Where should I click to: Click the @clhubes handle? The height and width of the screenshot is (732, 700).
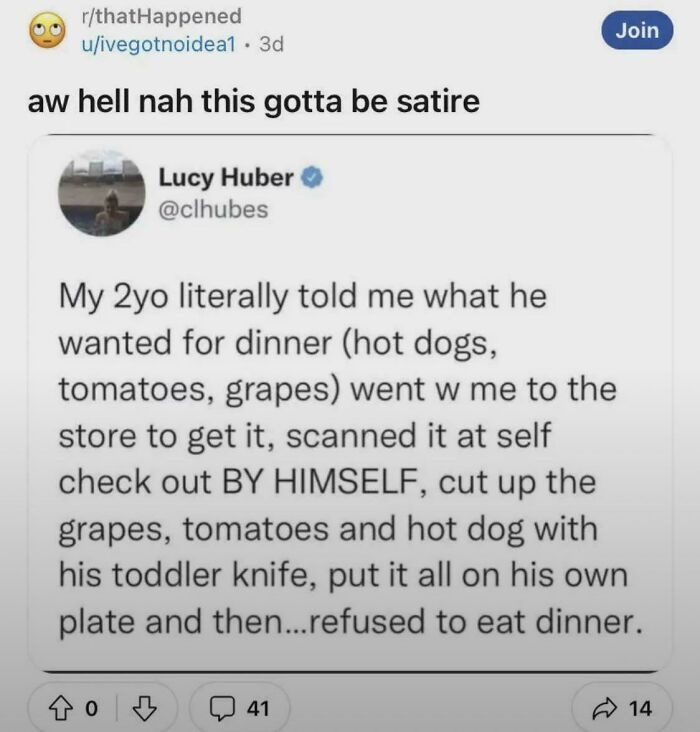click(x=213, y=209)
